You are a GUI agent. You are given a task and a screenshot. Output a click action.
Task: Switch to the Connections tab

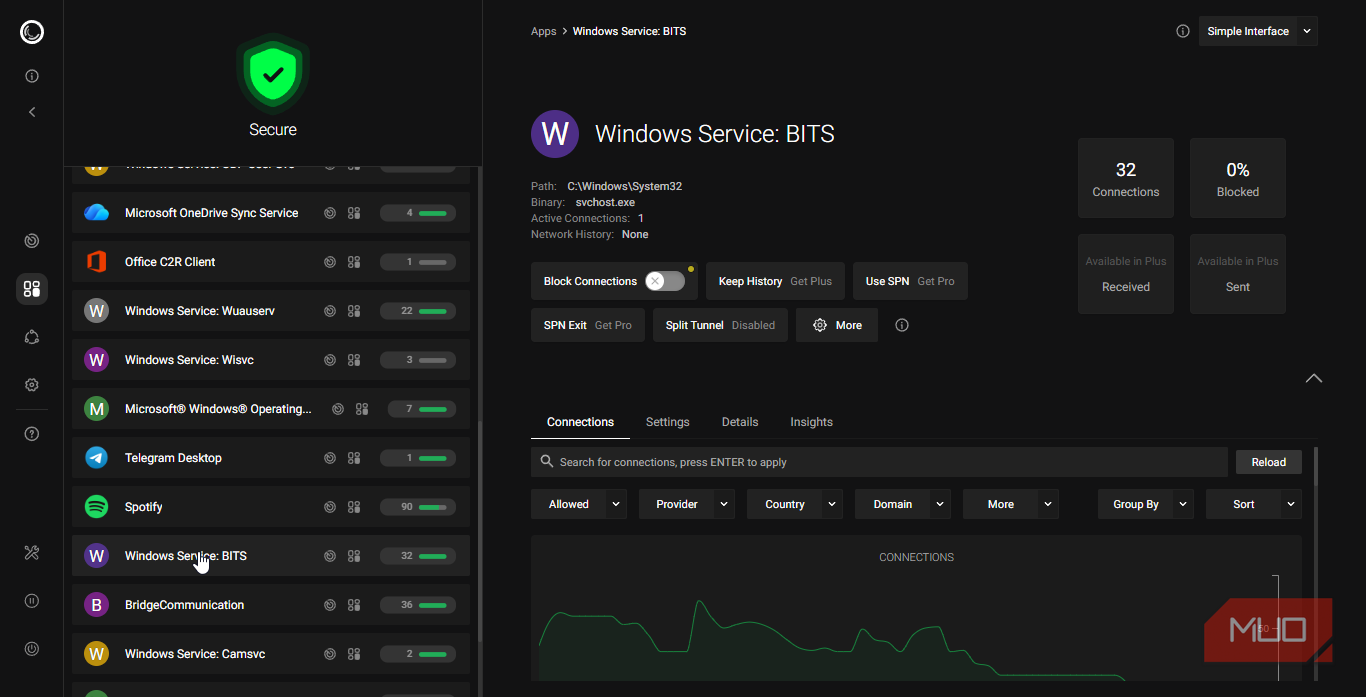(x=580, y=422)
